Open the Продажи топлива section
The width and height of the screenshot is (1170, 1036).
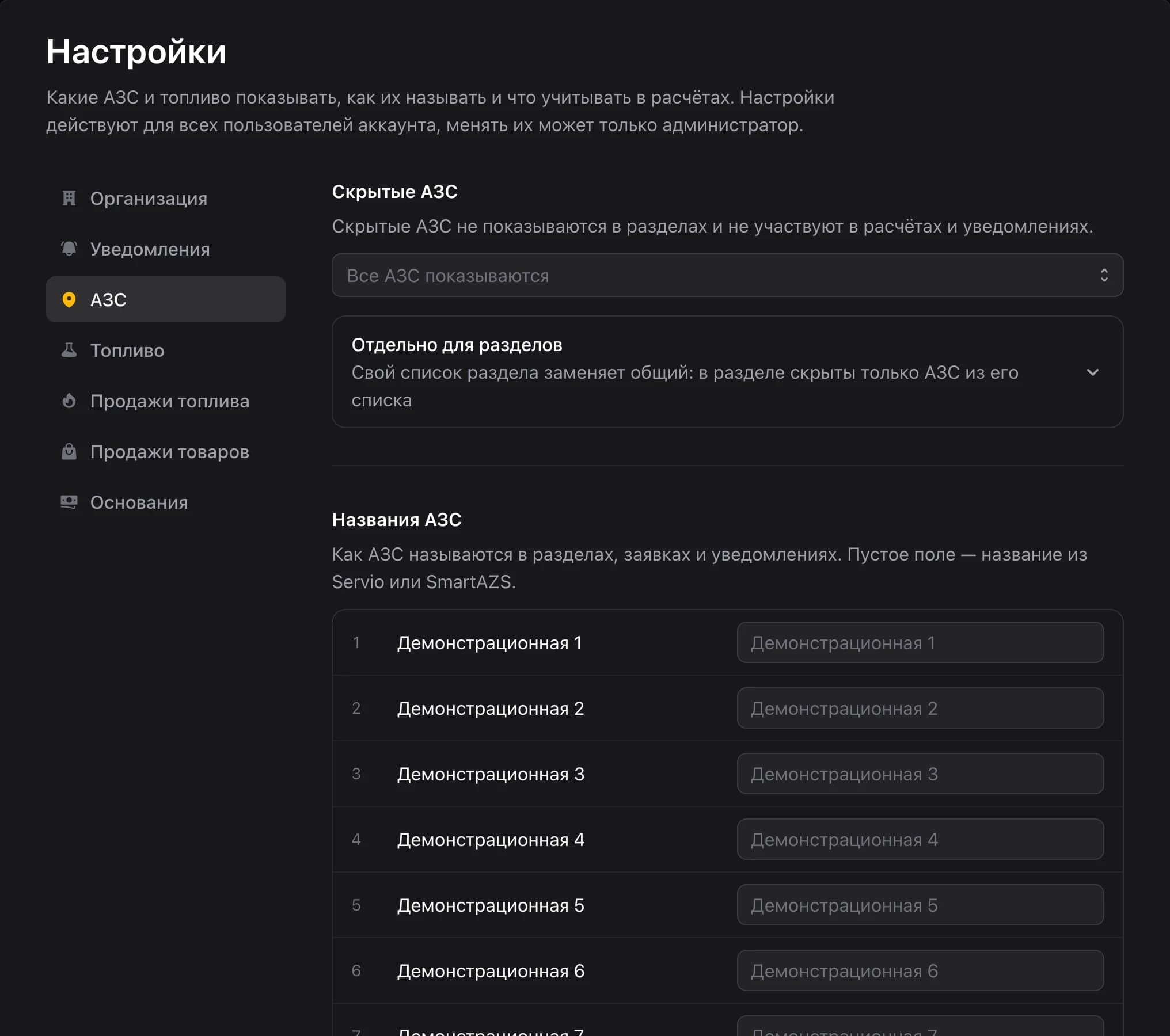(166, 401)
